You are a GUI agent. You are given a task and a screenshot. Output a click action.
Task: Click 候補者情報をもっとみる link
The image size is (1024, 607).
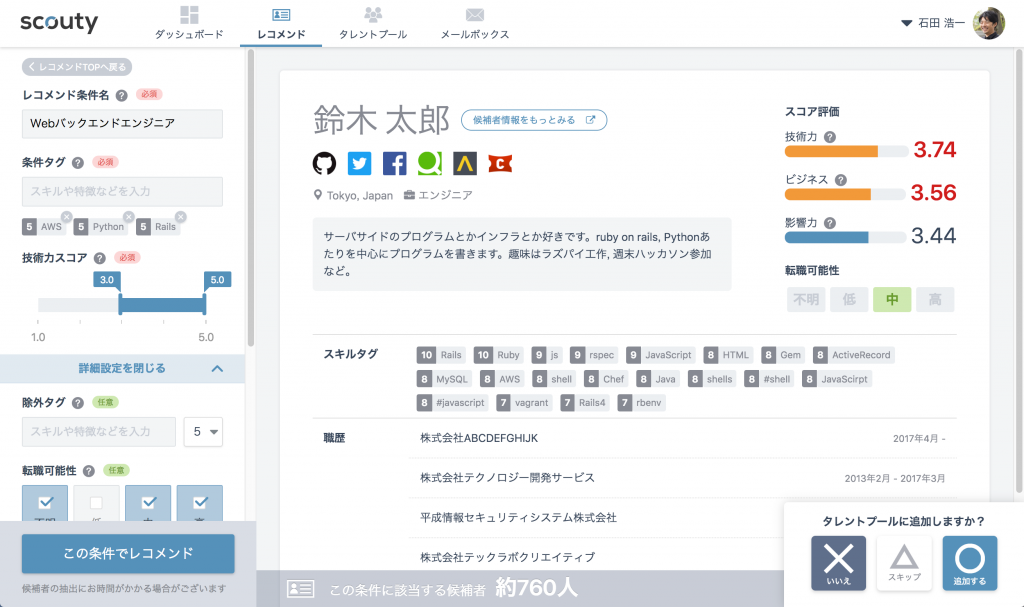pyautogui.click(x=534, y=120)
